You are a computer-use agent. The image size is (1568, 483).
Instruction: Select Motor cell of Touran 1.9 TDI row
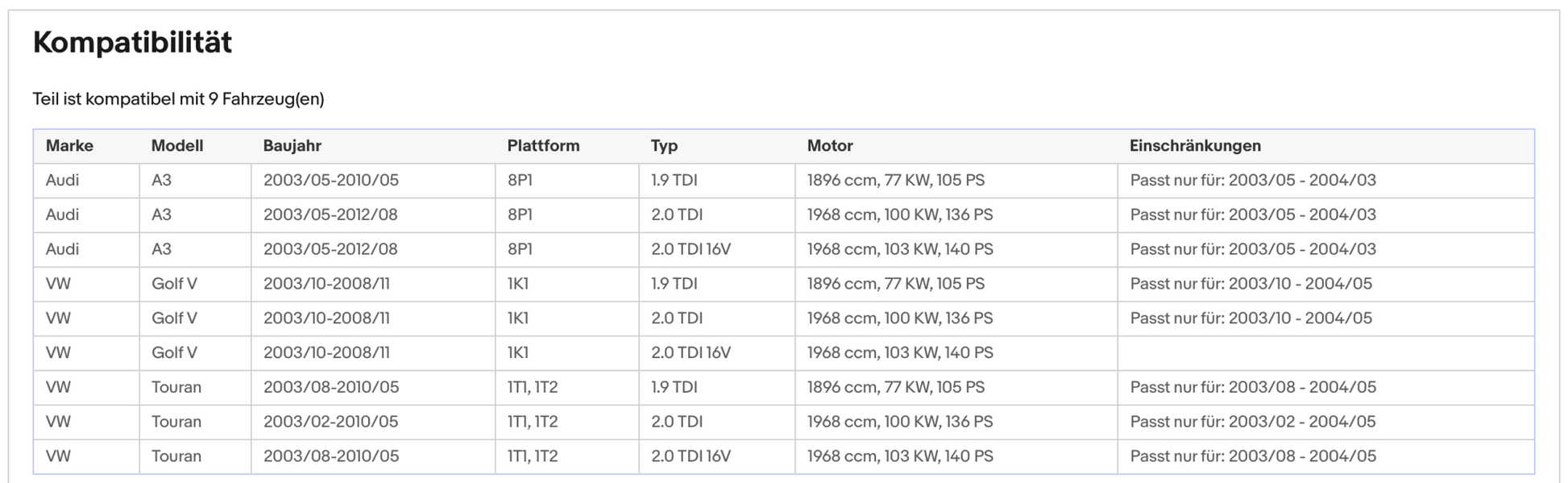click(x=895, y=388)
